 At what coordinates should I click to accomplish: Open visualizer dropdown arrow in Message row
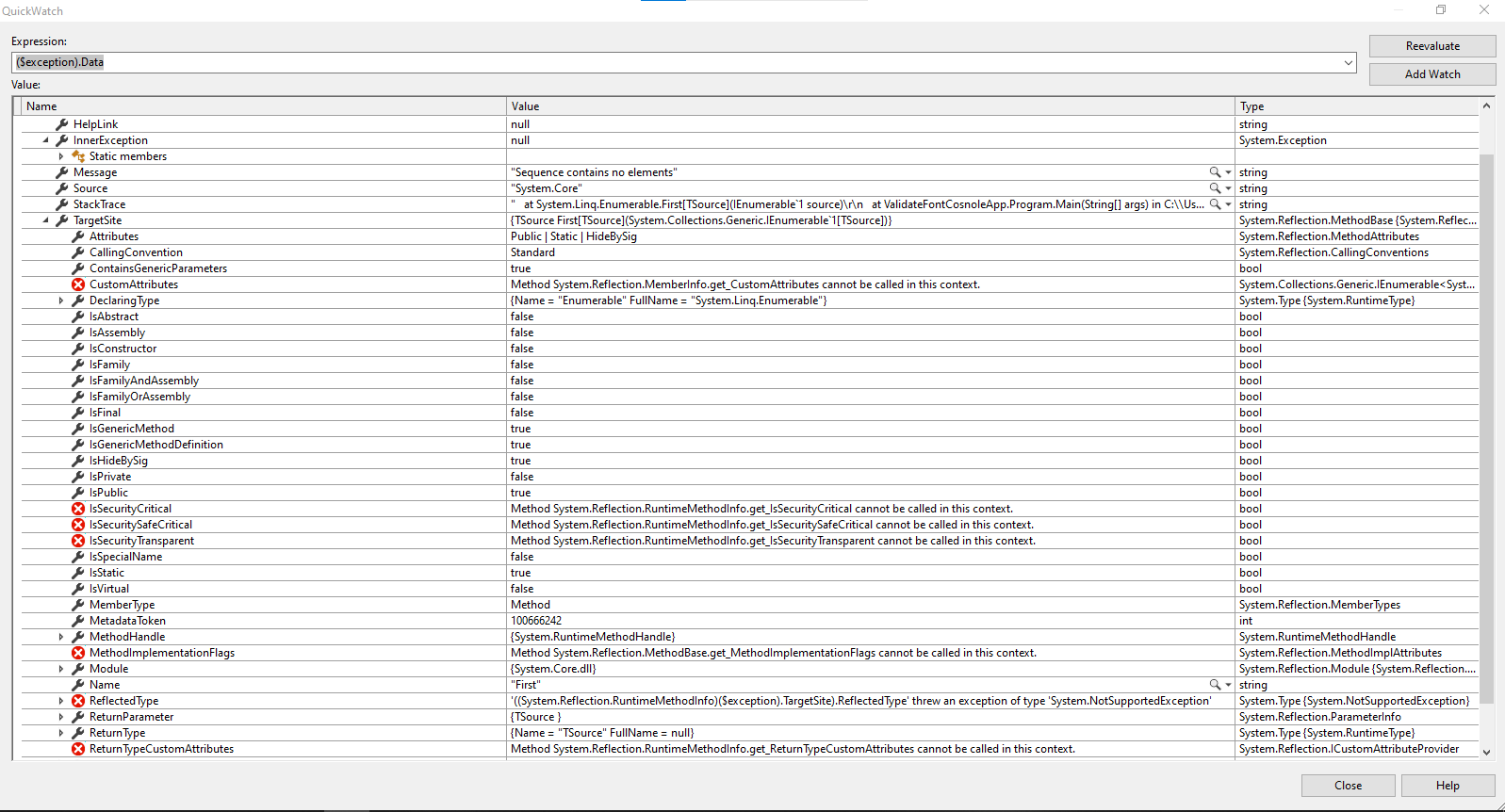click(1228, 172)
